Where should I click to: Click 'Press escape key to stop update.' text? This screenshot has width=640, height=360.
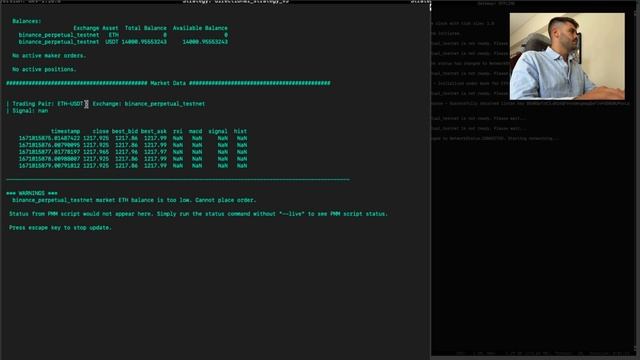[60, 228]
